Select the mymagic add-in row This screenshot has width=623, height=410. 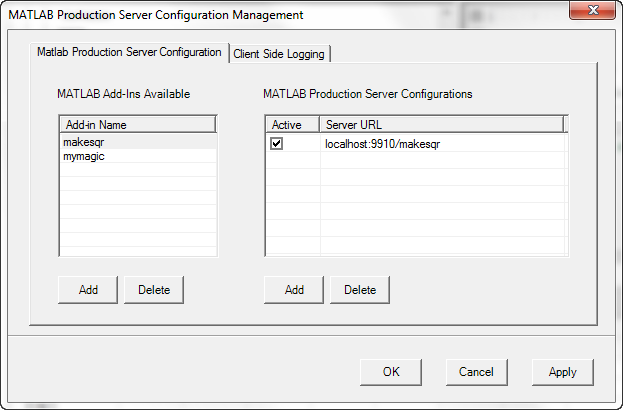point(138,156)
